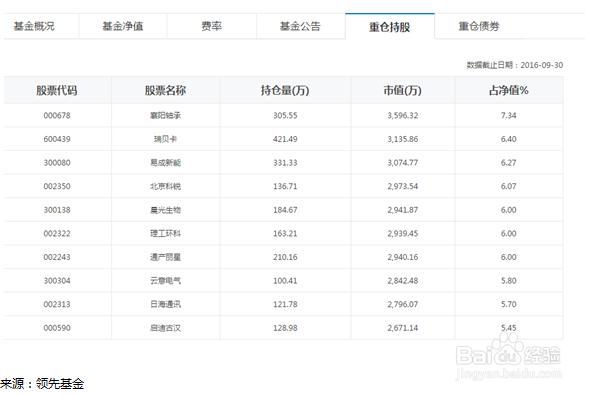Click market value 3,135.86

tap(403, 139)
